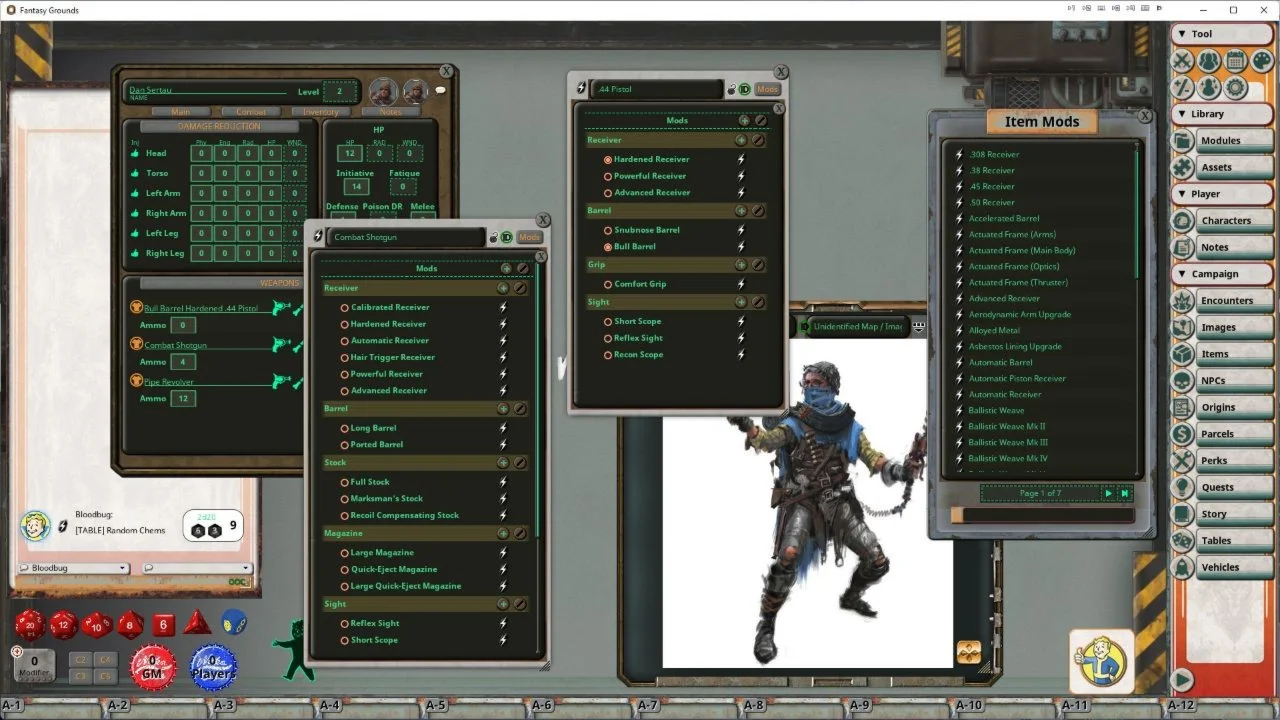Click the lightning icon beside Calibrated Receiver
Viewport: 1280px width, 720px height.
503,307
